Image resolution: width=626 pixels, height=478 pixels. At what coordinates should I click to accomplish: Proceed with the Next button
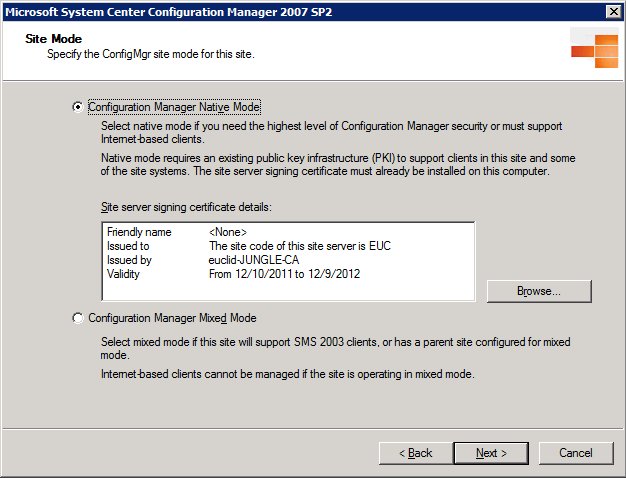point(491,453)
